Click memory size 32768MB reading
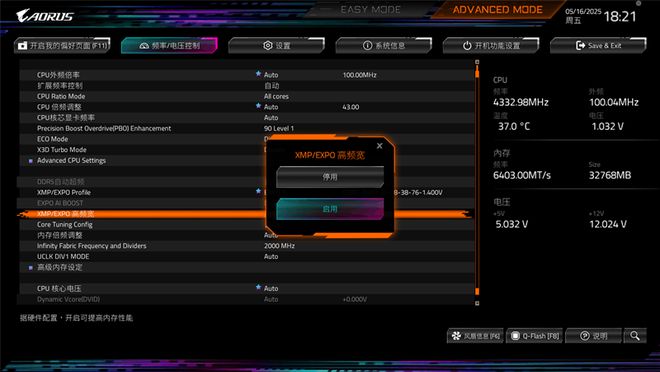Viewport: 660px width, 372px height. (x=609, y=175)
